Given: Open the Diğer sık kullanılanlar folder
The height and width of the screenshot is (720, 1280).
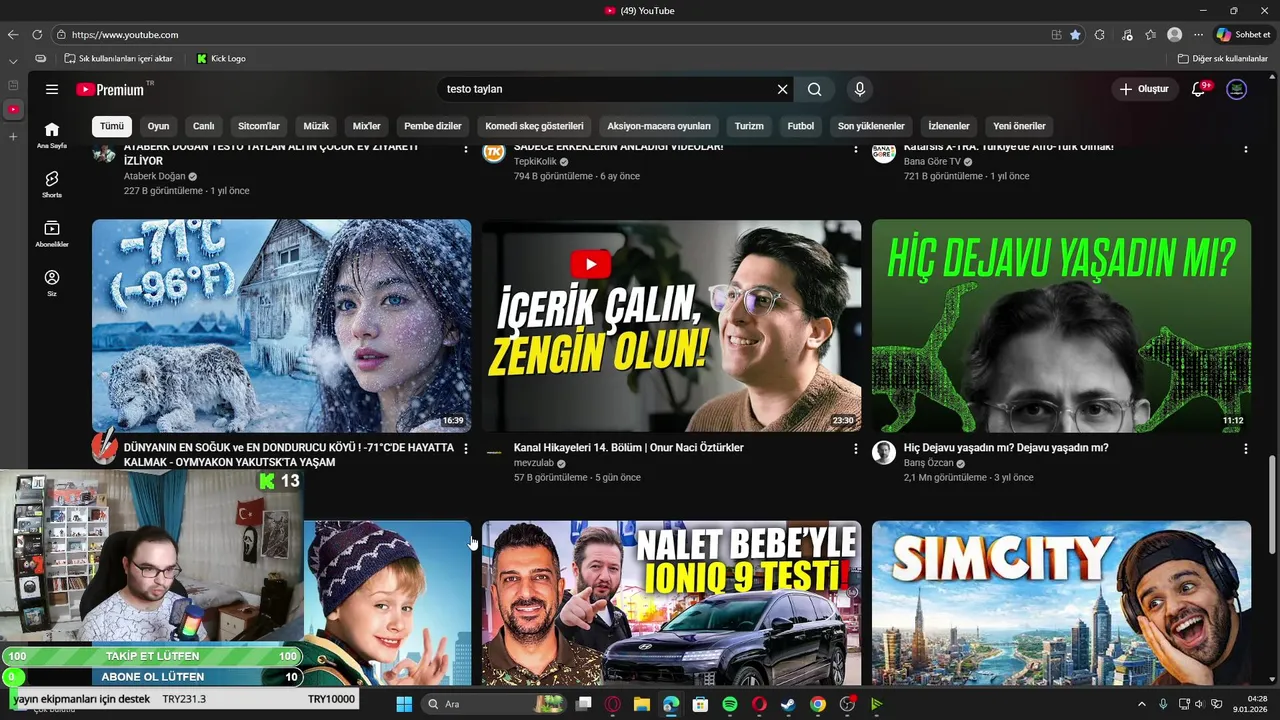Looking at the screenshot, I should (x=1223, y=59).
